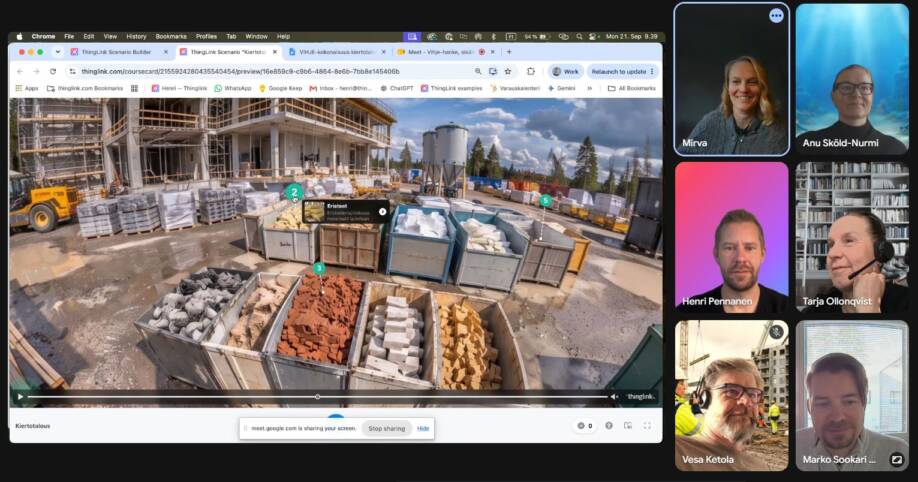918x482 pixels.
Task: Open the History menu
Action: tap(136, 36)
